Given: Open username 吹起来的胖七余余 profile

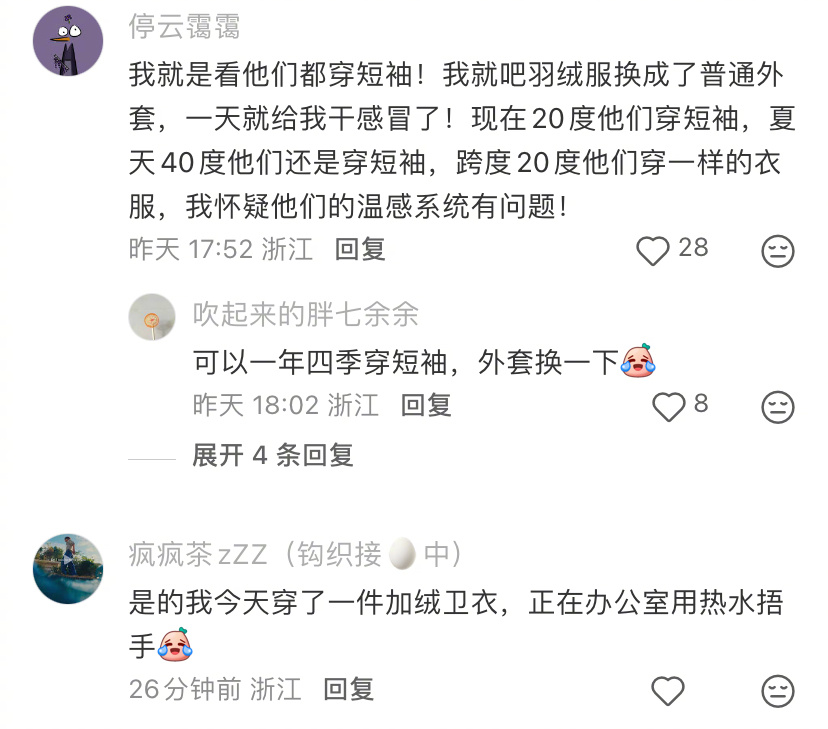Looking at the screenshot, I should click(306, 314).
